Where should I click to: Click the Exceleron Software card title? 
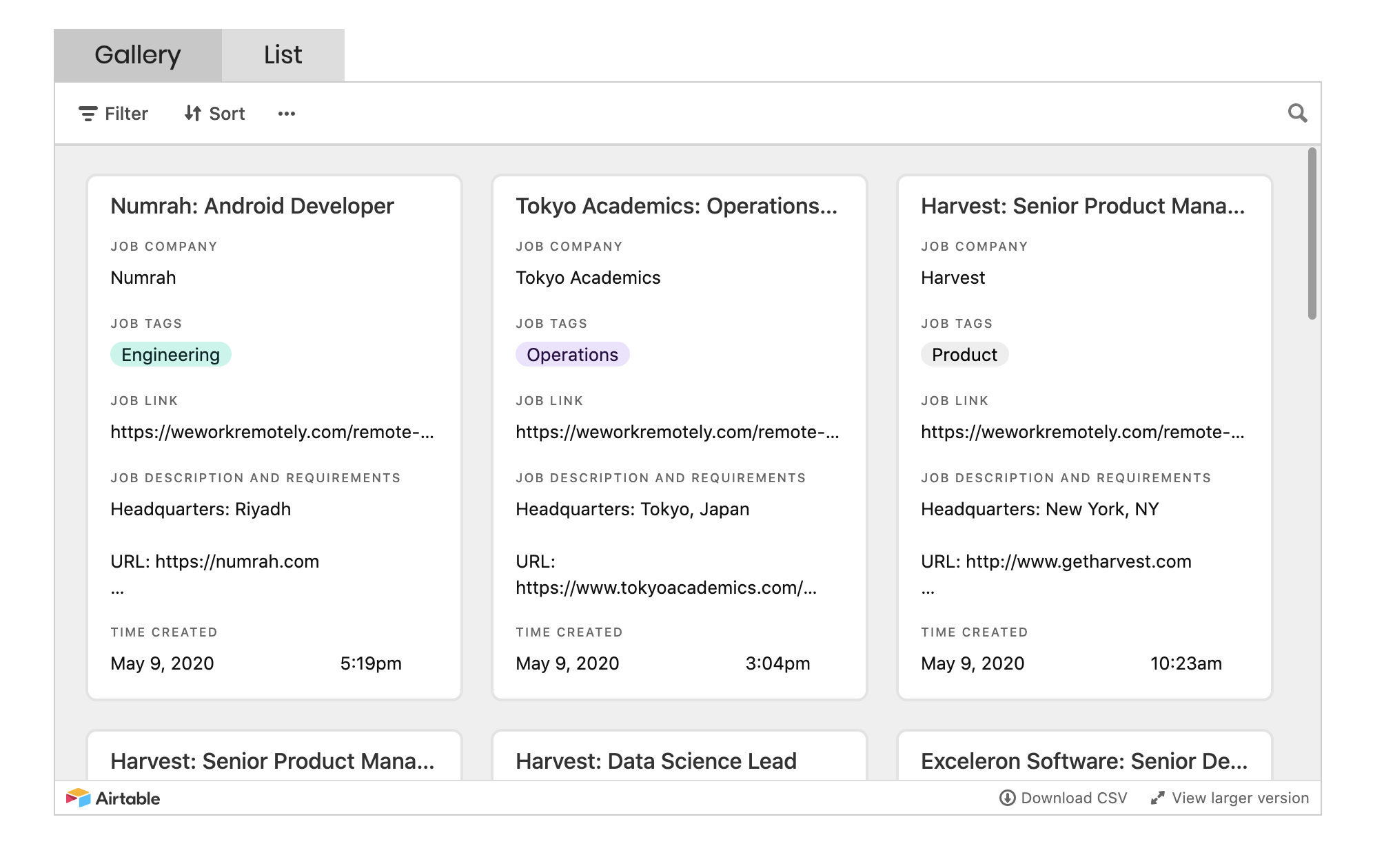(x=1083, y=761)
